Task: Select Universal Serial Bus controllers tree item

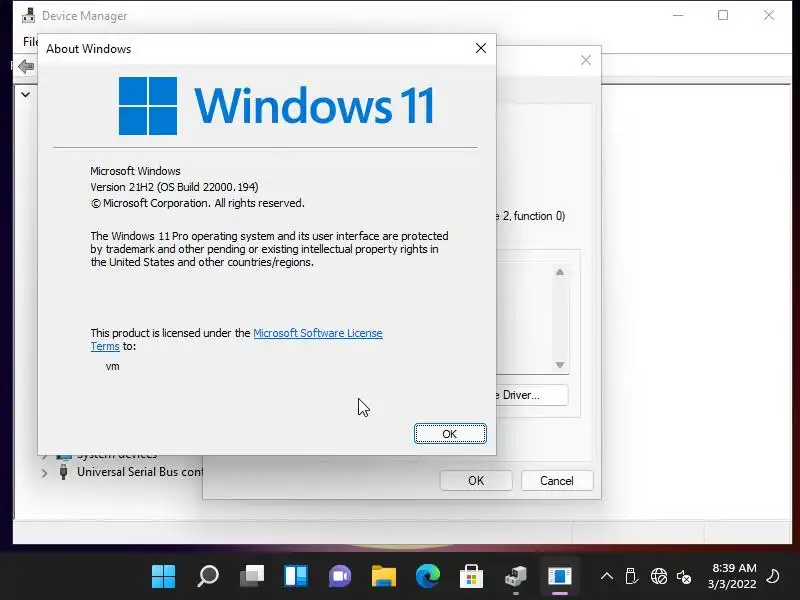Action: [140, 472]
